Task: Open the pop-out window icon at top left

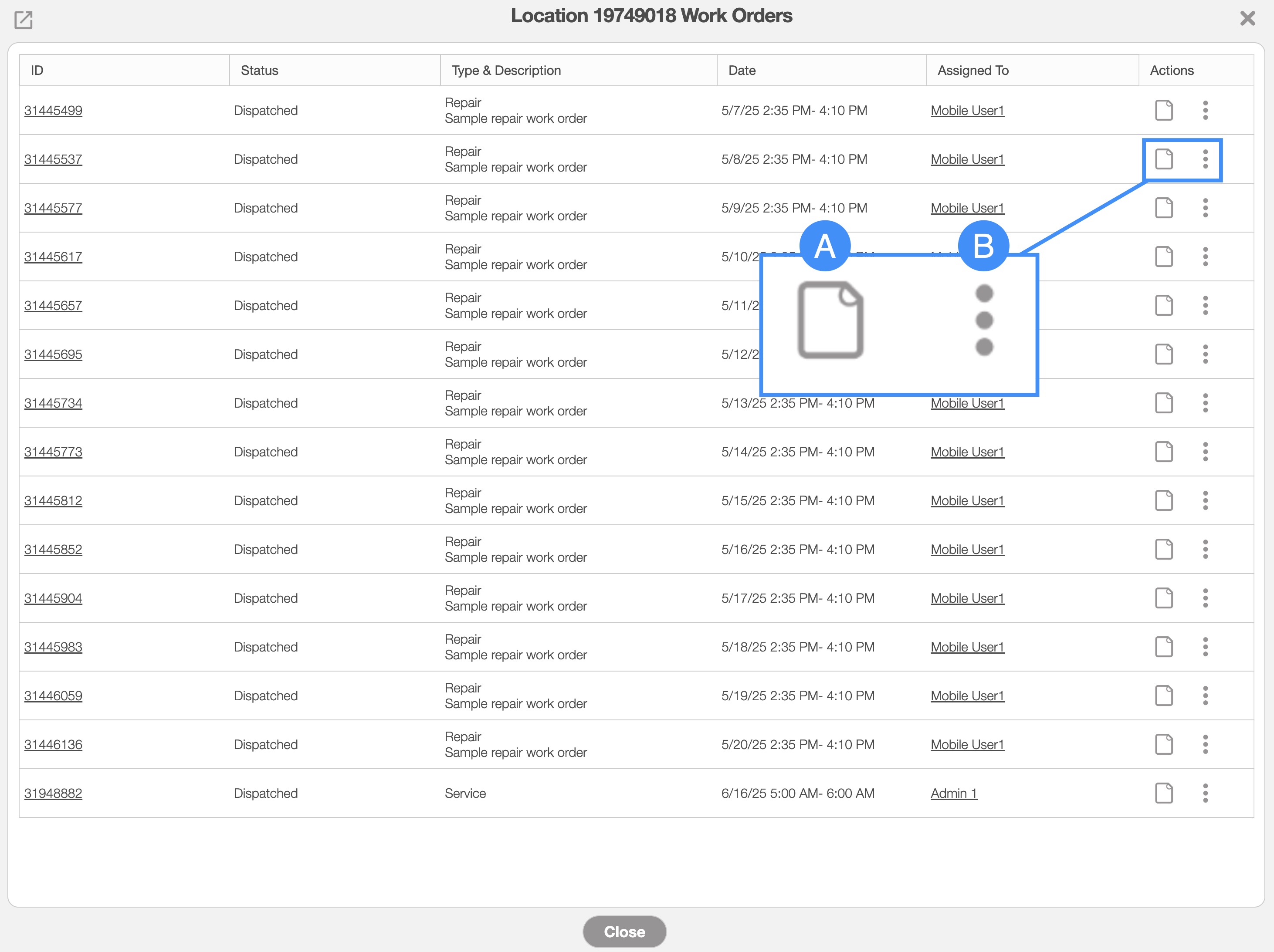Action: tap(23, 20)
